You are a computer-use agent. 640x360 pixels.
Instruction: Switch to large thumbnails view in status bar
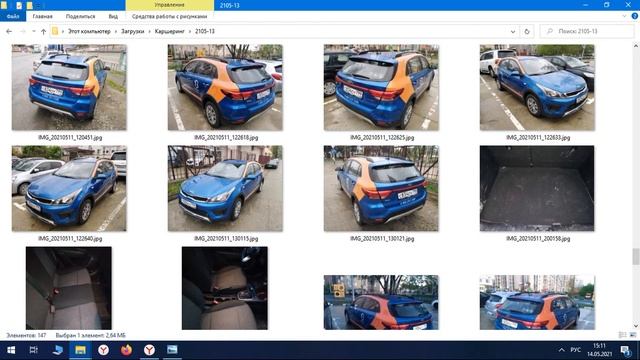pos(633,335)
